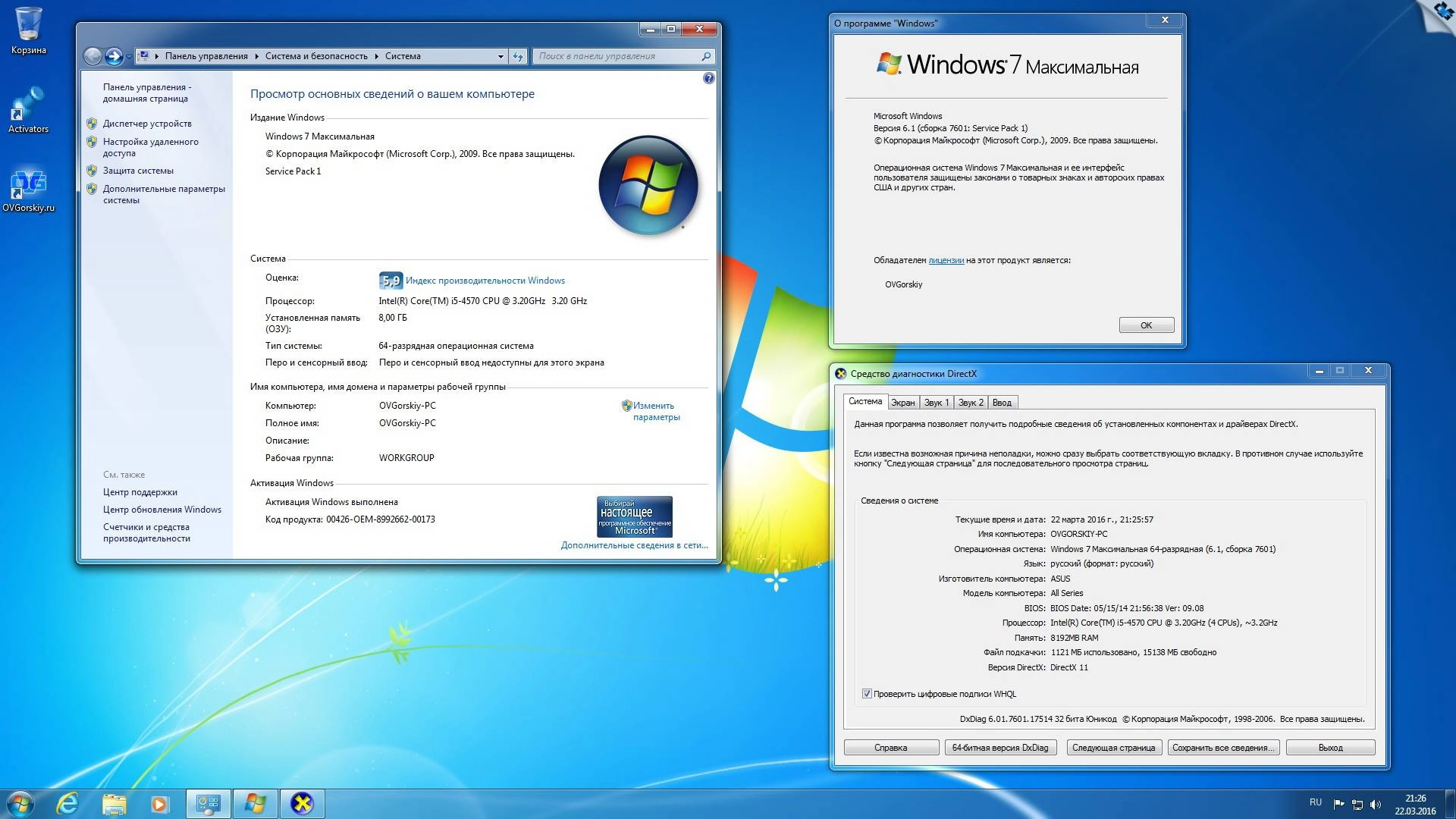Viewport: 1456px width, 819px height.
Task: Open 'Защита системы' link
Action: pos(138,171)
